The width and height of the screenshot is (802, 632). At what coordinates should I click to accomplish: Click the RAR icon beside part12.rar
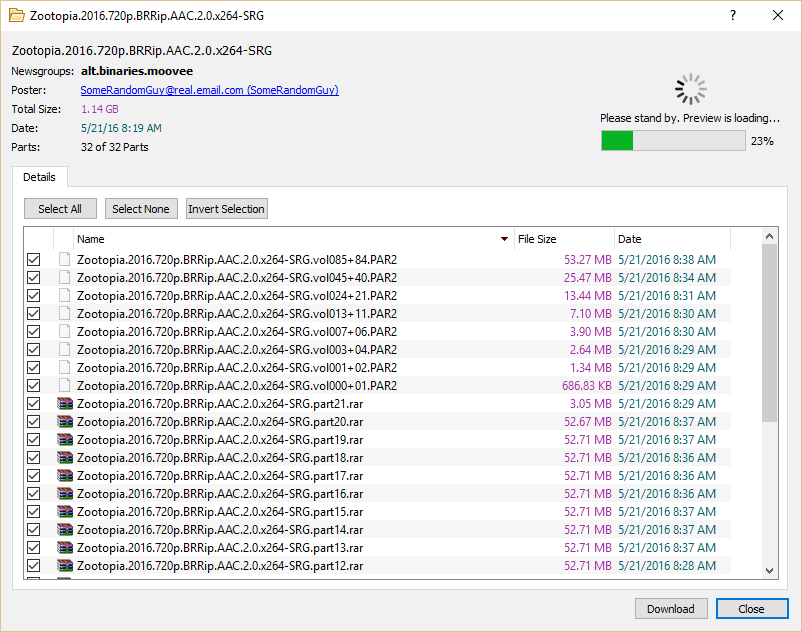pos(65,565)
